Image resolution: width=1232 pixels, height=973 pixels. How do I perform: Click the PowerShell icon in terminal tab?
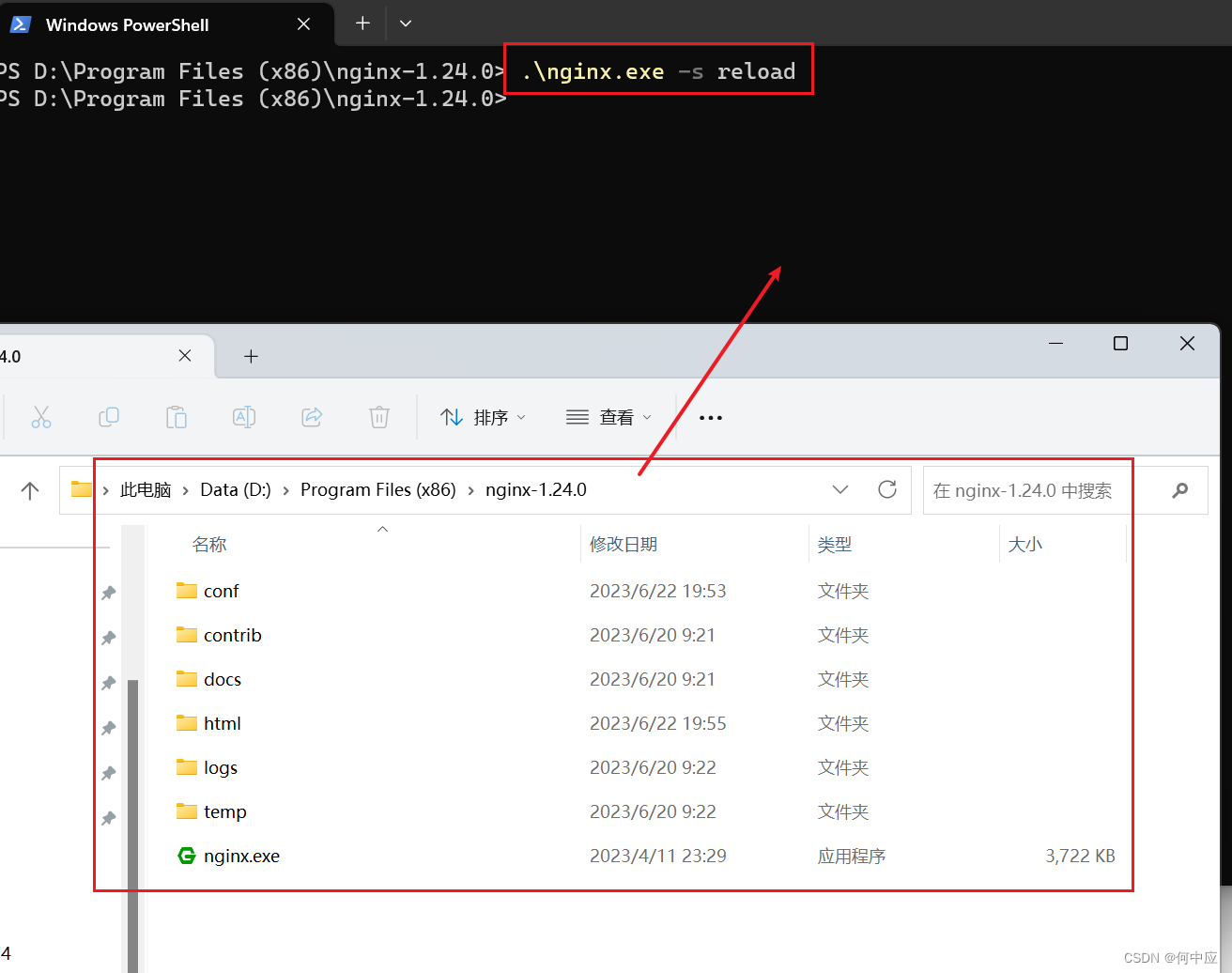click(21, 24)
